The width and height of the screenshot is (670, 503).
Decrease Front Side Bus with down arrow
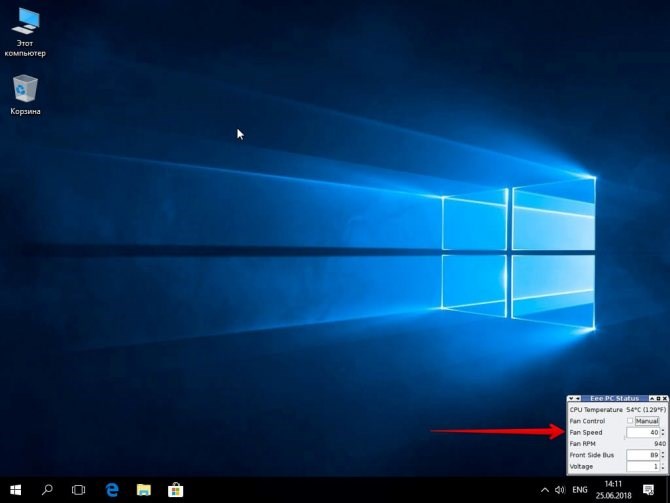tap(663, 457)
